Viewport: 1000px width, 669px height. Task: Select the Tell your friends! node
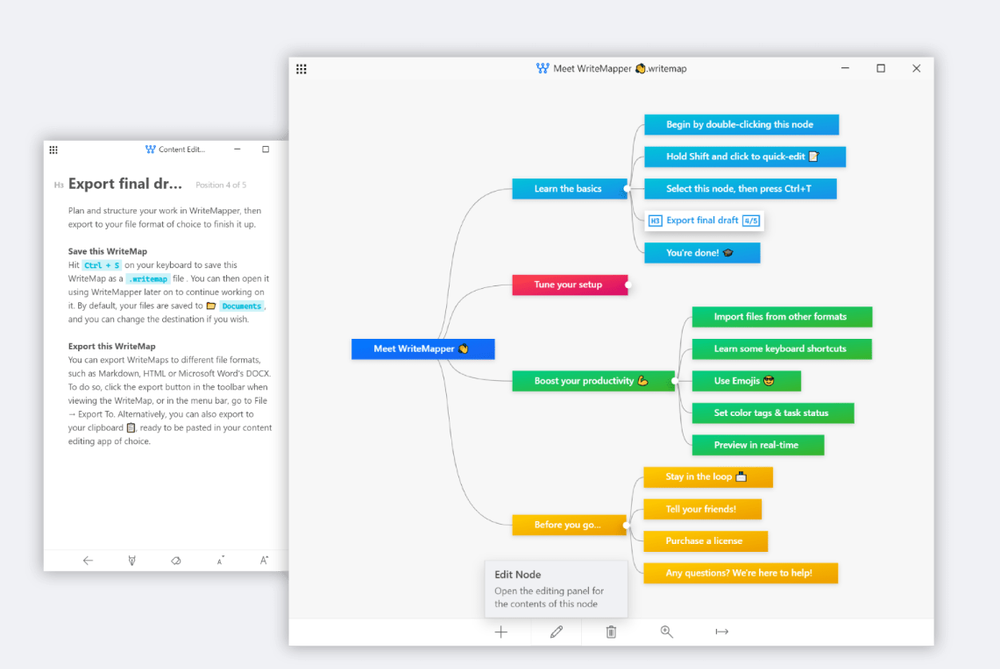[702, 509]
